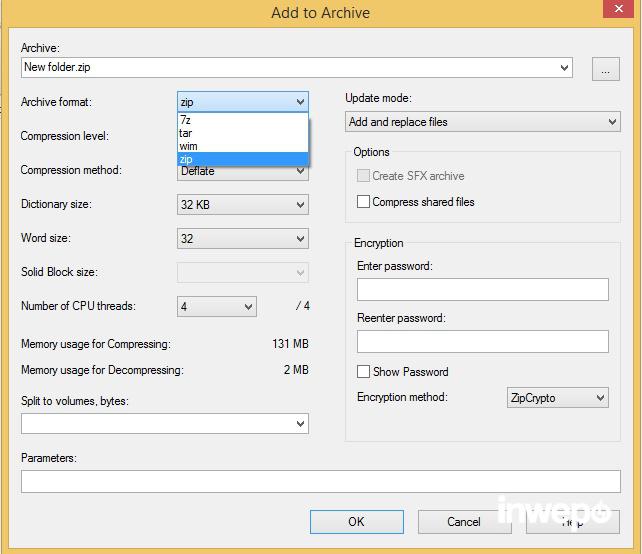Click the browse button next to archive path
Viewport: 642px width, 554px height.
(x=605, y=68)
